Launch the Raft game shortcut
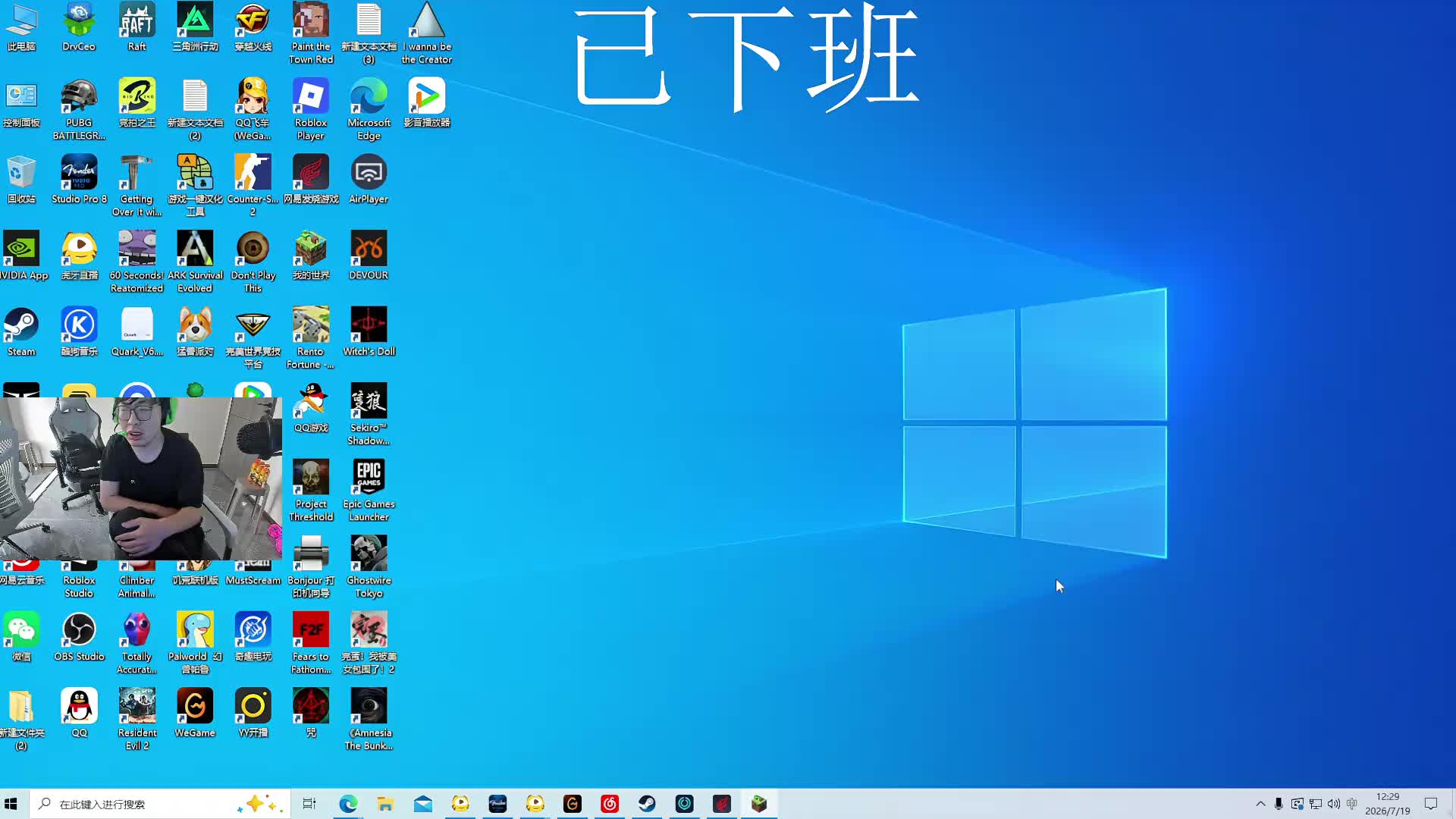Viewport: 1456px width, 819px height. click(136, 27)
